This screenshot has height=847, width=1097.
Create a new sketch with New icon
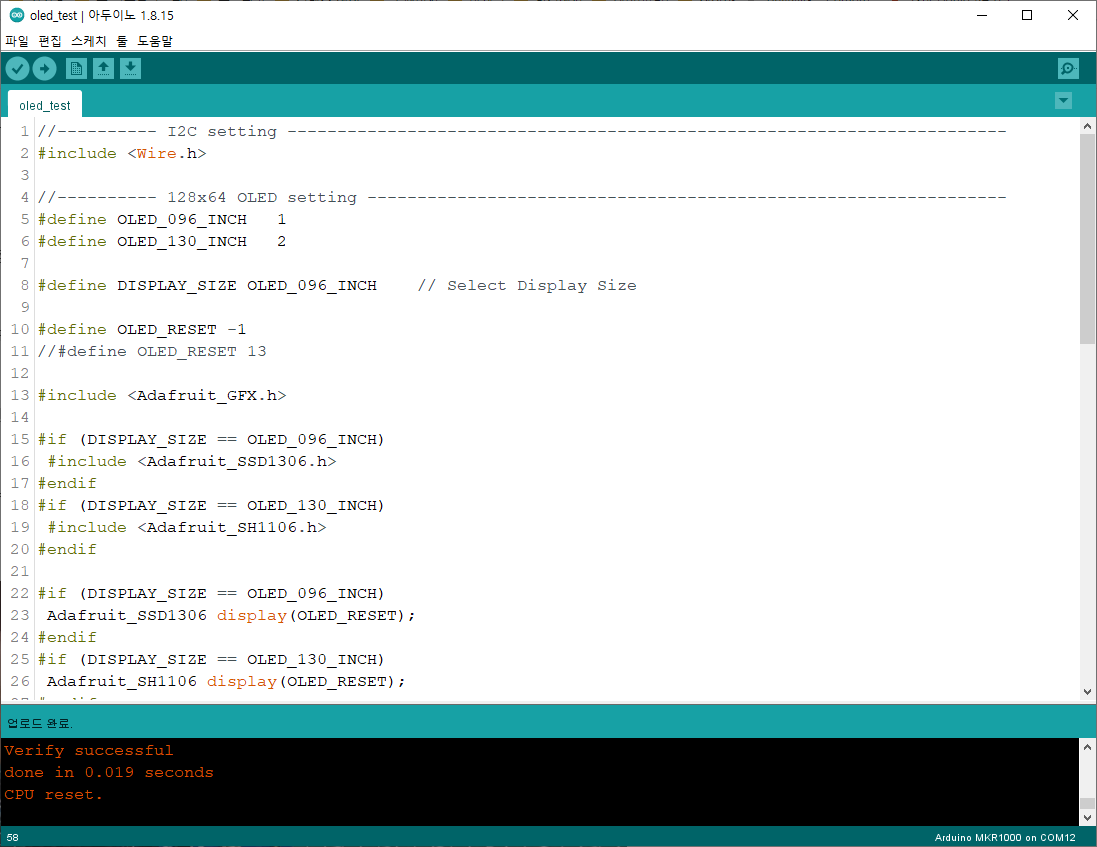76,69
